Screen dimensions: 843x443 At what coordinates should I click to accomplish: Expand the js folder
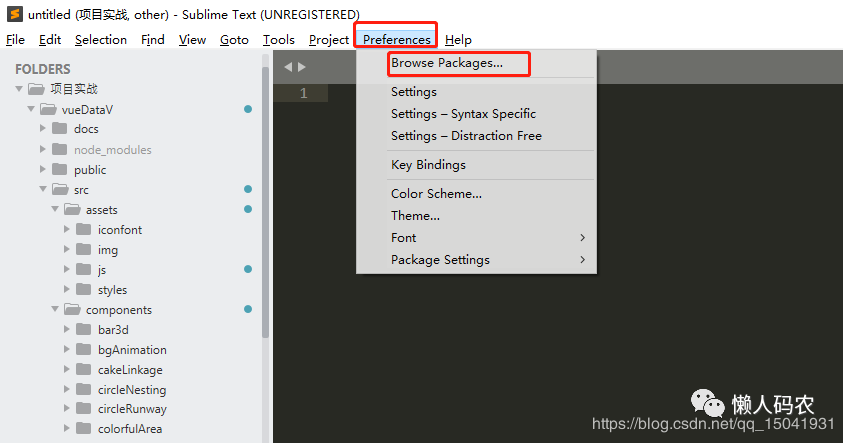67,269
